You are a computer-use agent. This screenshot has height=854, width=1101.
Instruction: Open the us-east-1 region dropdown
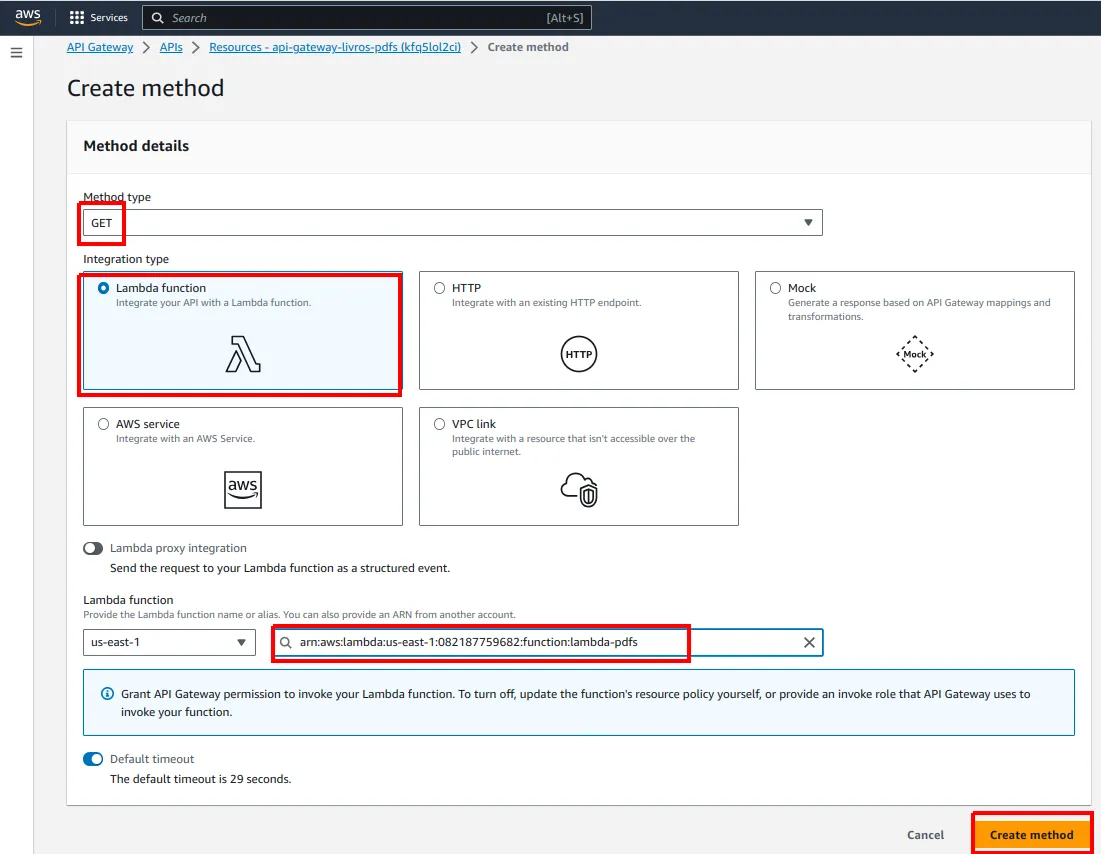(x=169, y=643)
